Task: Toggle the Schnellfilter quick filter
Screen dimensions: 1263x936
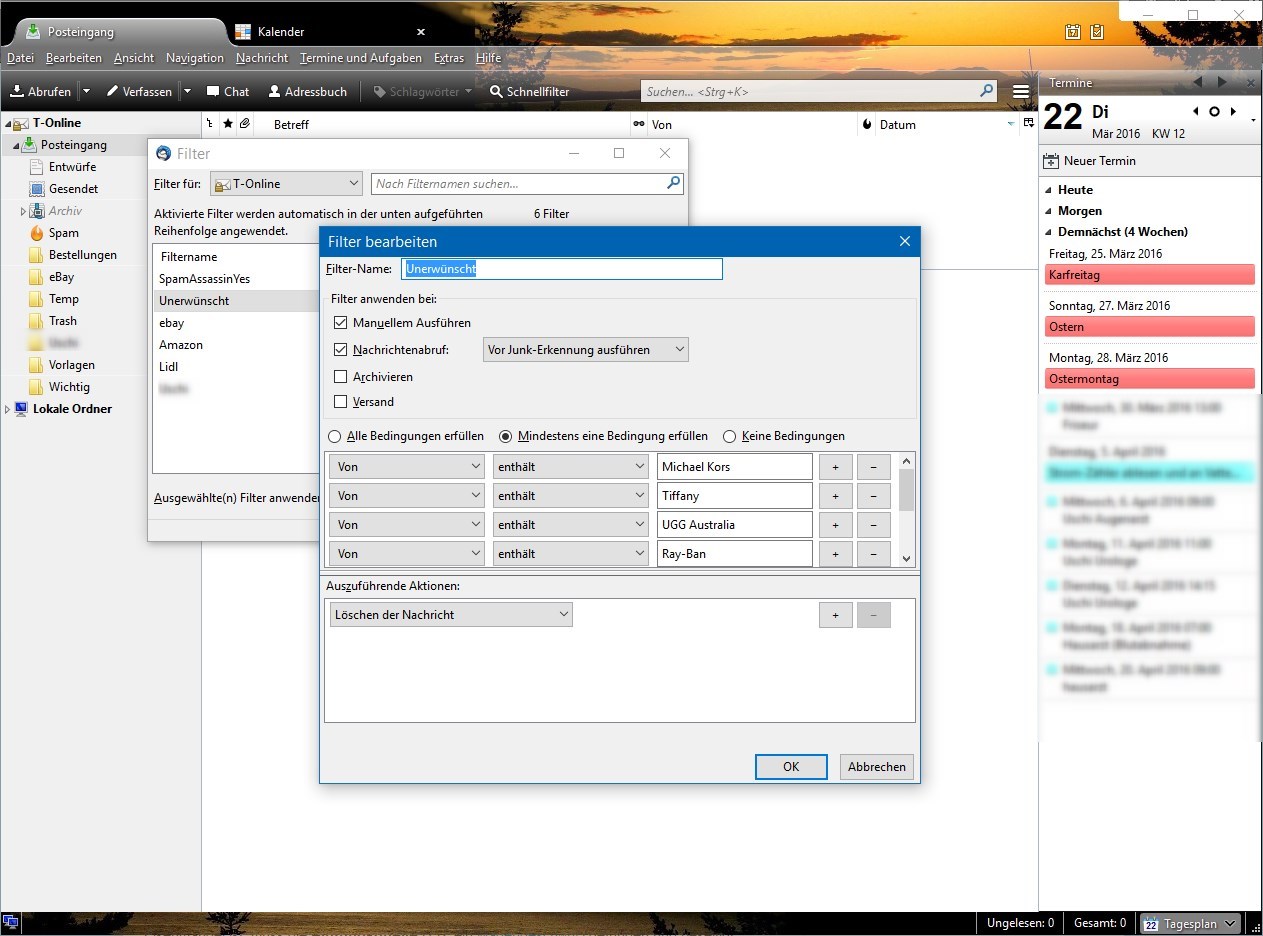Action: (x=529, y=92)
